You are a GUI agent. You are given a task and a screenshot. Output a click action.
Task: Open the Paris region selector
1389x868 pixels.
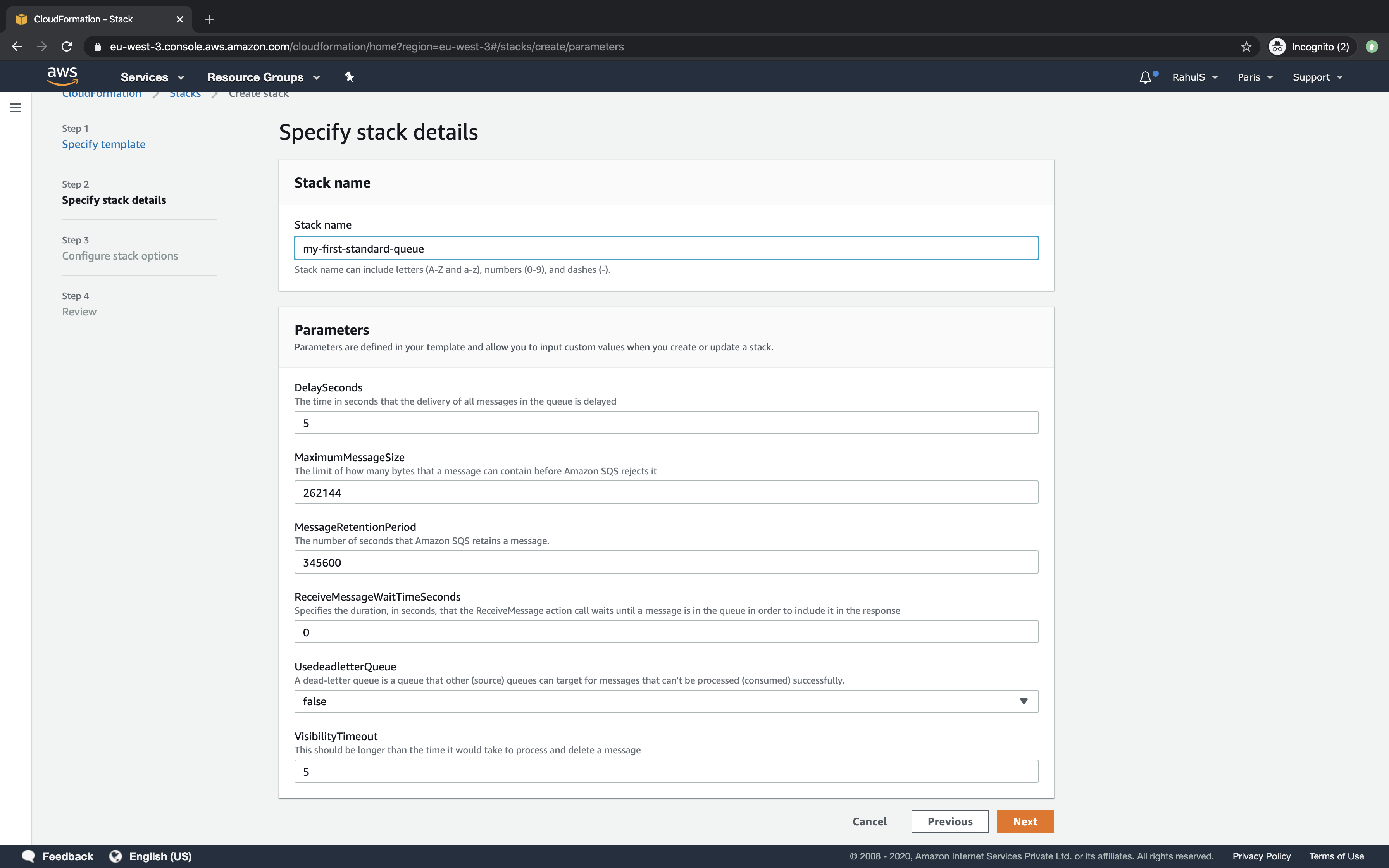[x=1255, y=77]
